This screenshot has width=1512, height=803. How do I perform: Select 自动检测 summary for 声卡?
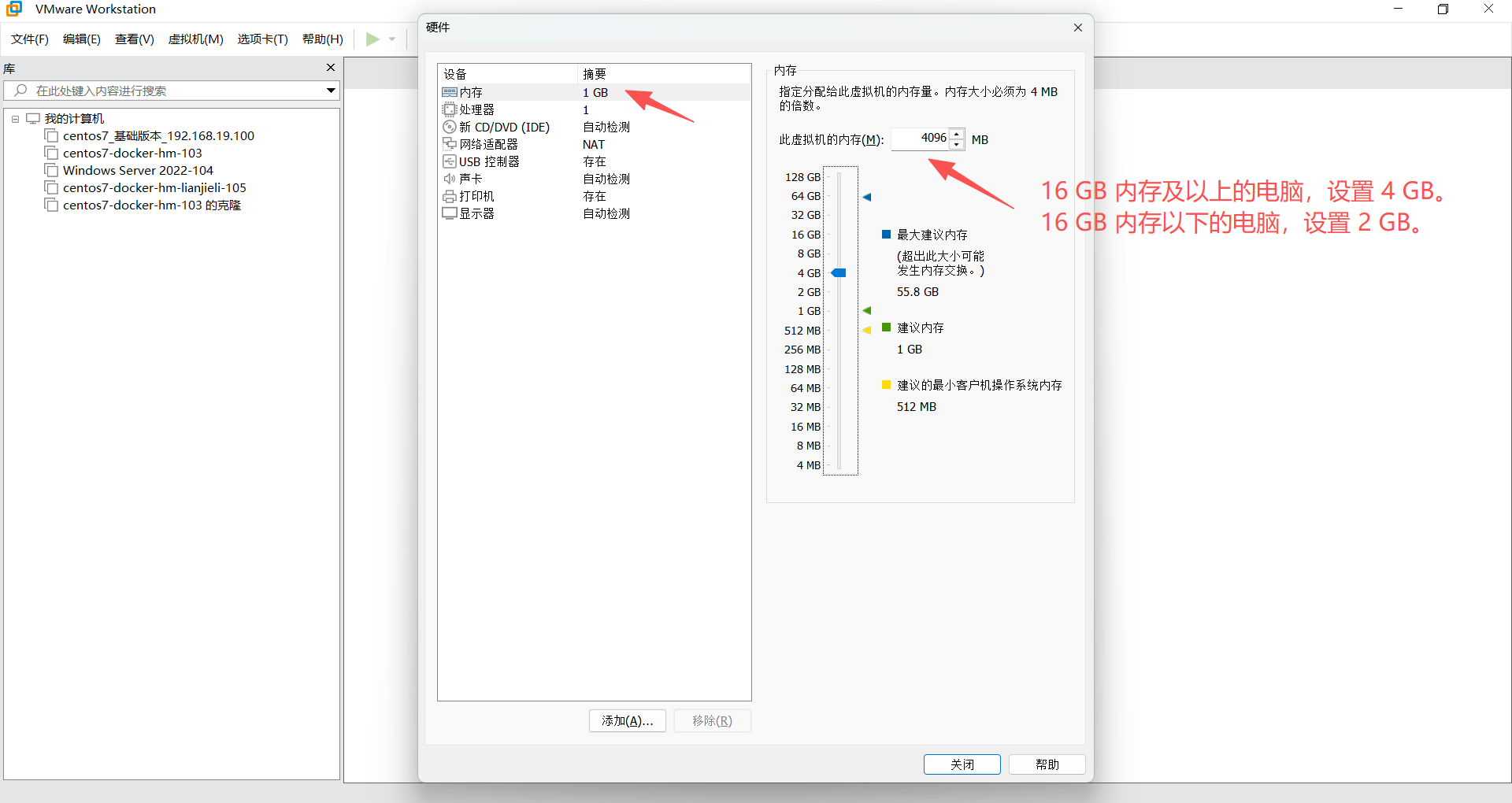point(606,179)
